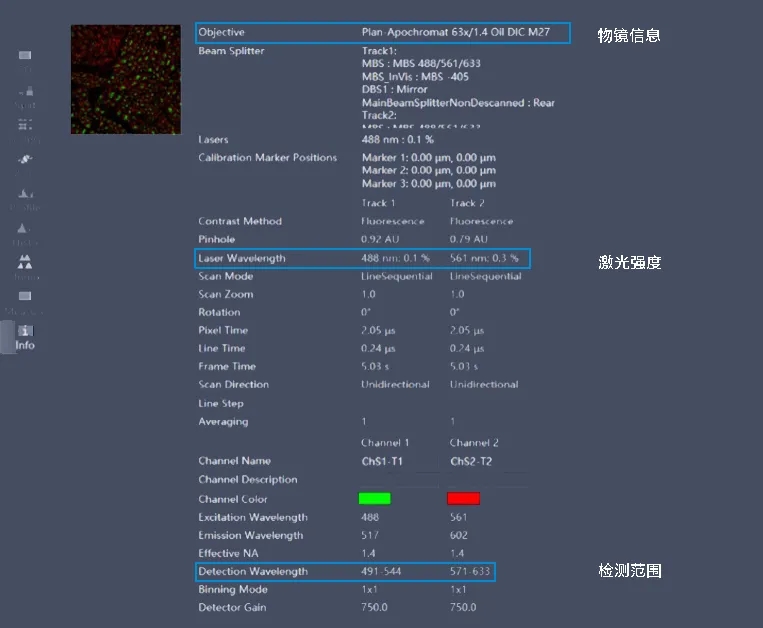763x628 pixels.
Task: Click the green Channel 1 color swatch
Action: click(375, 499)
